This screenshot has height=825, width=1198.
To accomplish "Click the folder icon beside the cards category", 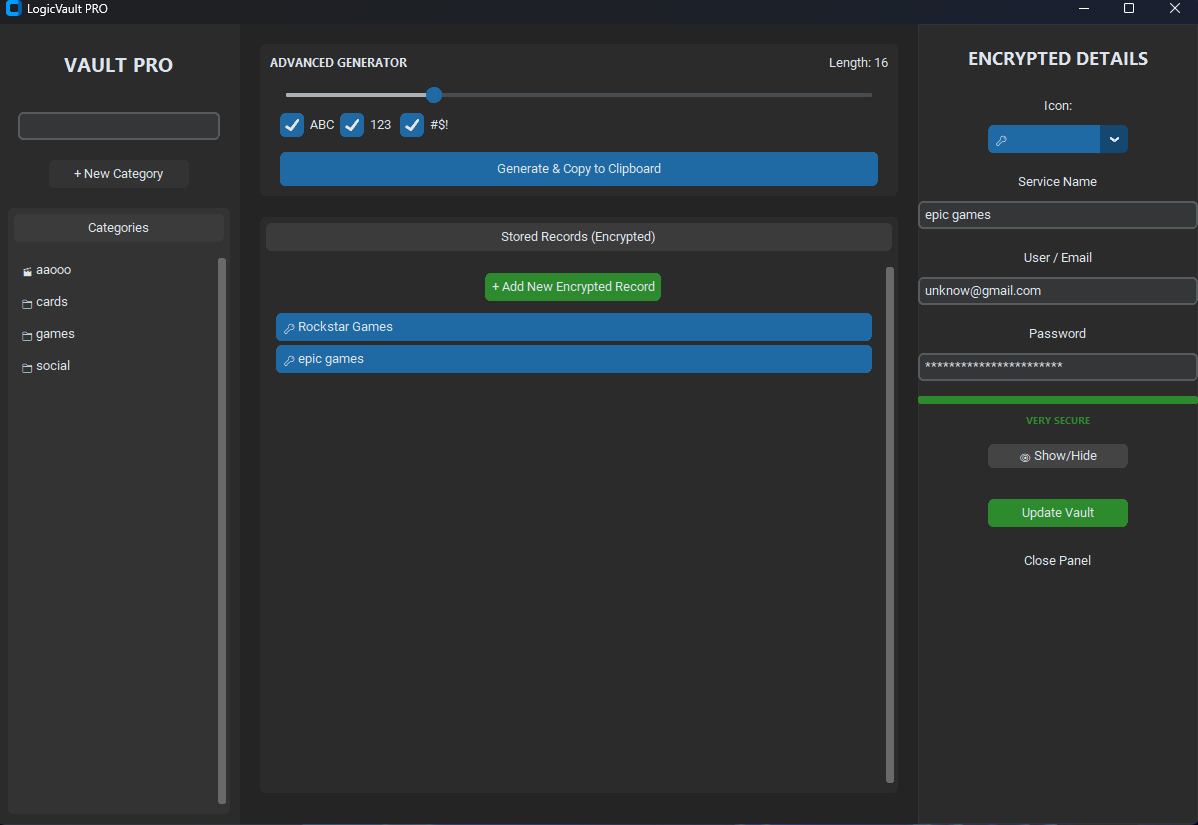I will [26, 302].
